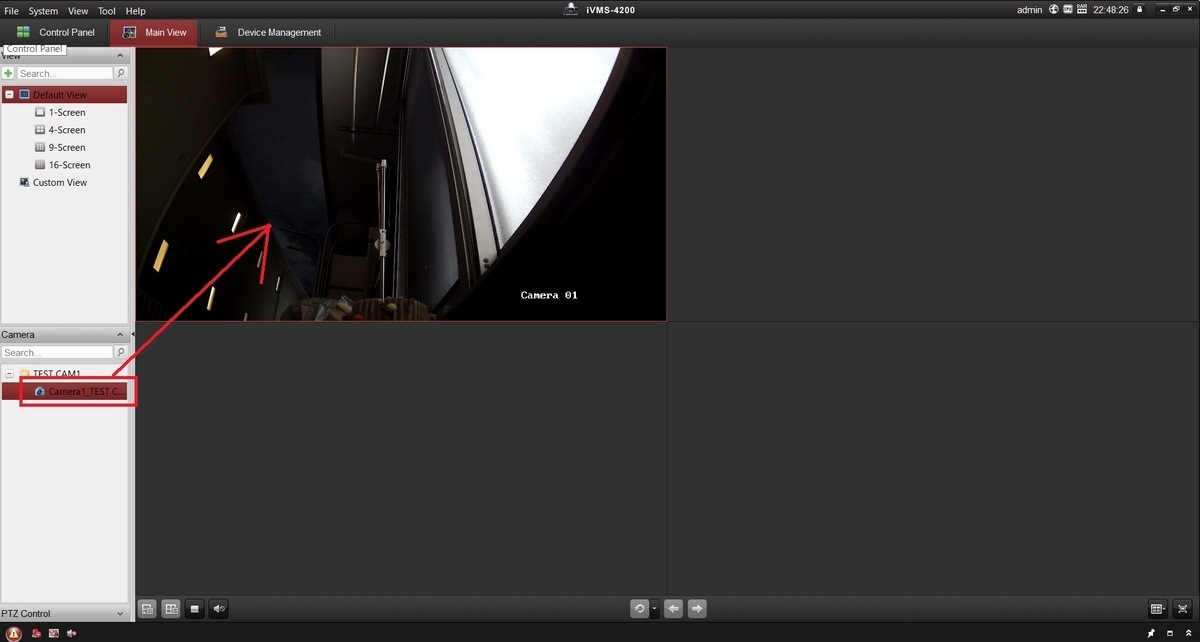The image size is (1200, 642).
Task: Click the RAM memory usage icon
Action: click(1082, 10)
